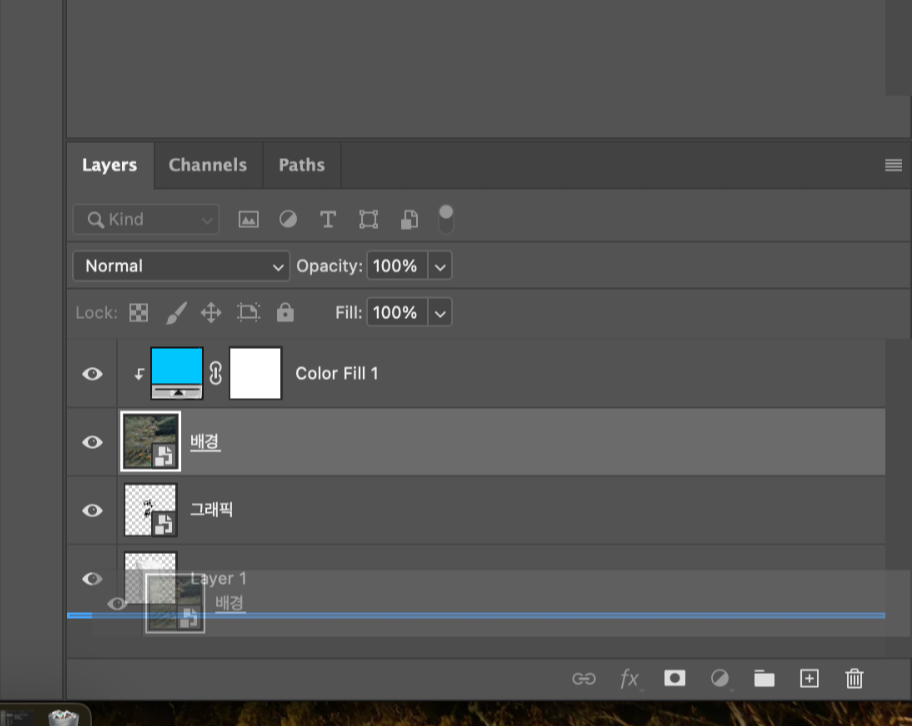
Task: Lock all padlock icon
Action: tap(285, 312)
